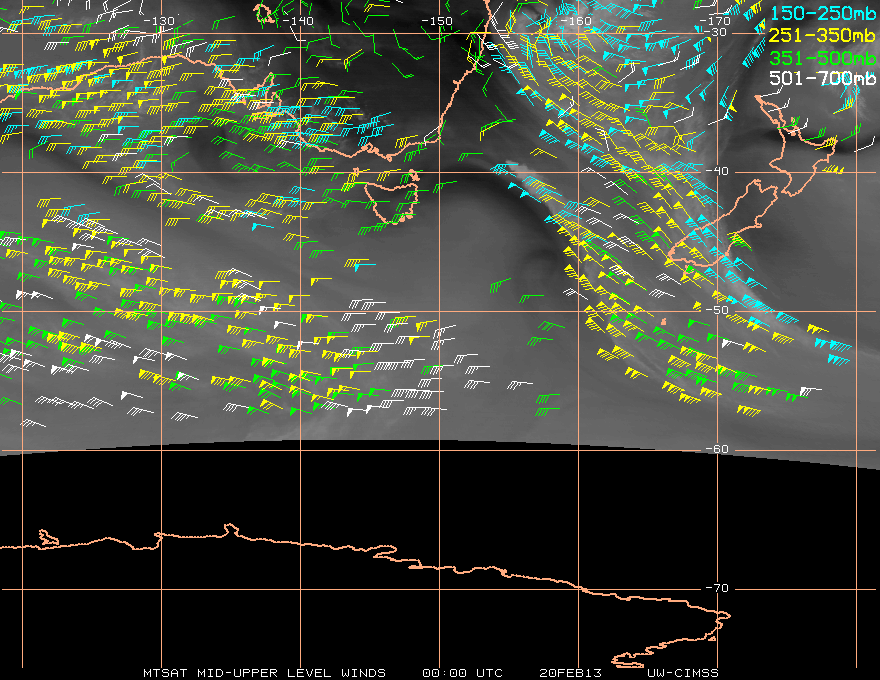Click the -60 latitude label

[717, 449]
